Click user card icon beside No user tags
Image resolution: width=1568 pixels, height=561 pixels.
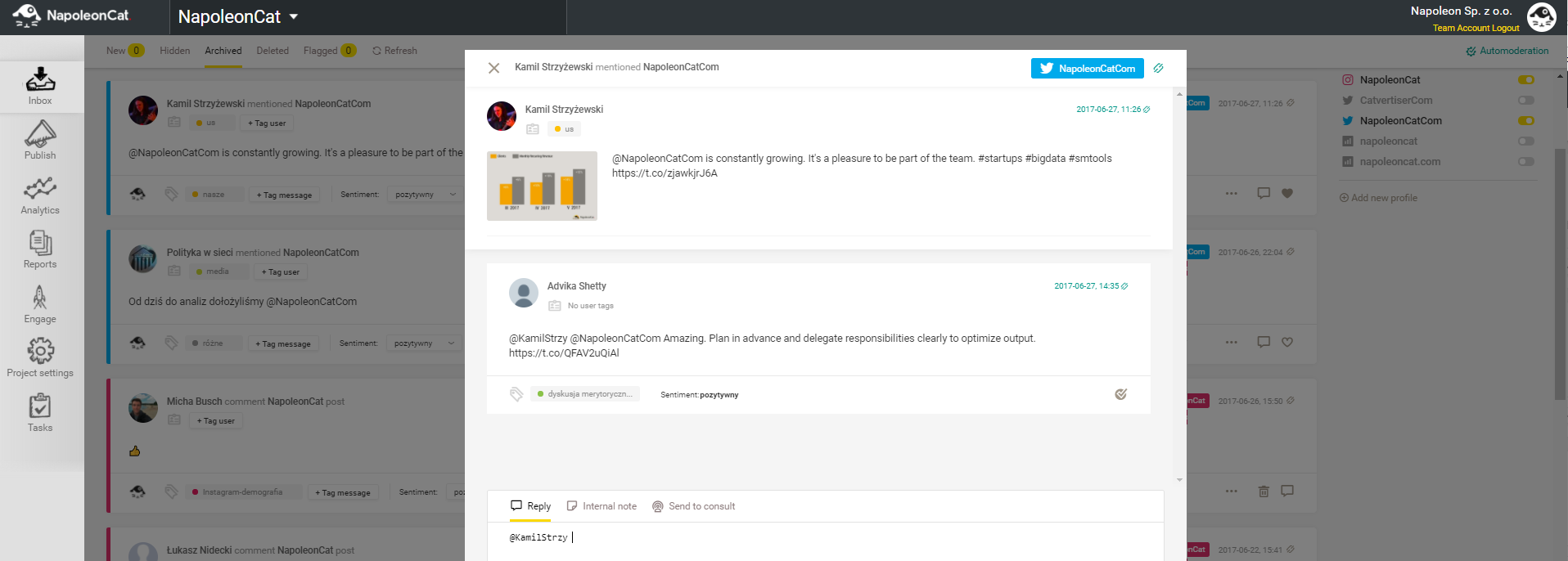click(x=555, y=306)
